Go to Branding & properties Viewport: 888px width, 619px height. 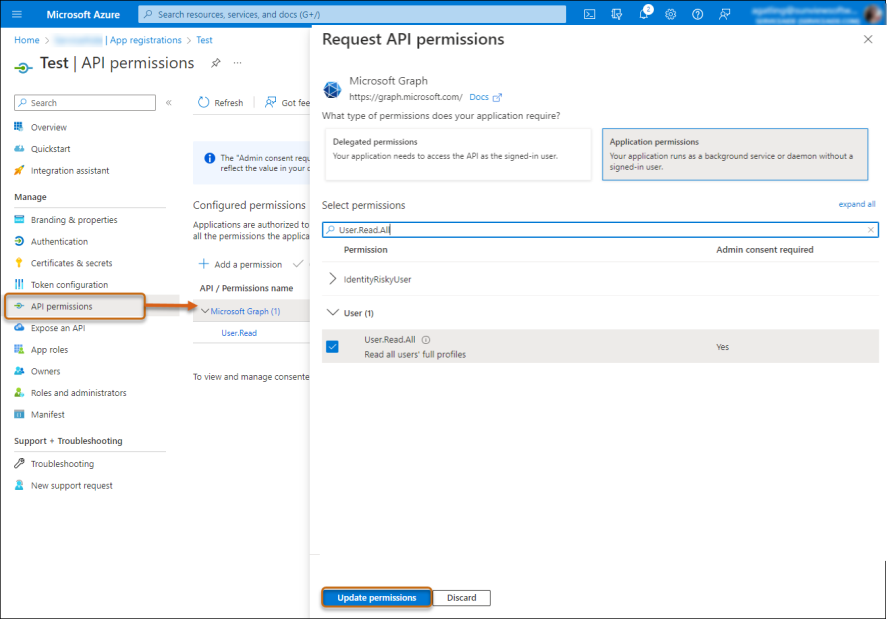point(74,220)
